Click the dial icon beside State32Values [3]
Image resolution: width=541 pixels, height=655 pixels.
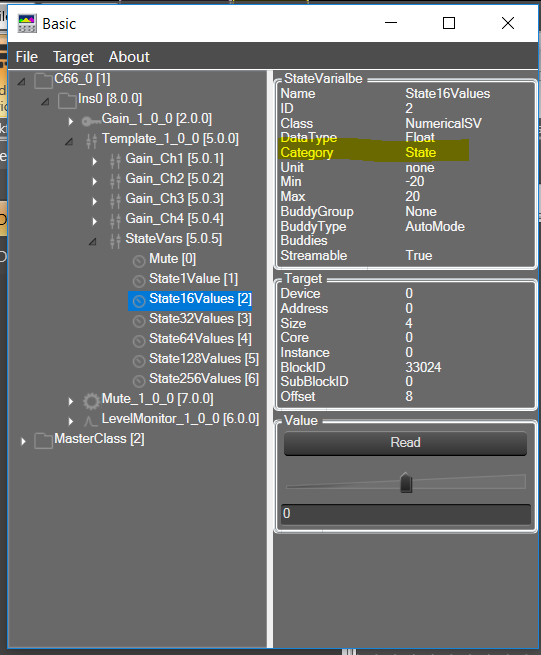point(139,321)
